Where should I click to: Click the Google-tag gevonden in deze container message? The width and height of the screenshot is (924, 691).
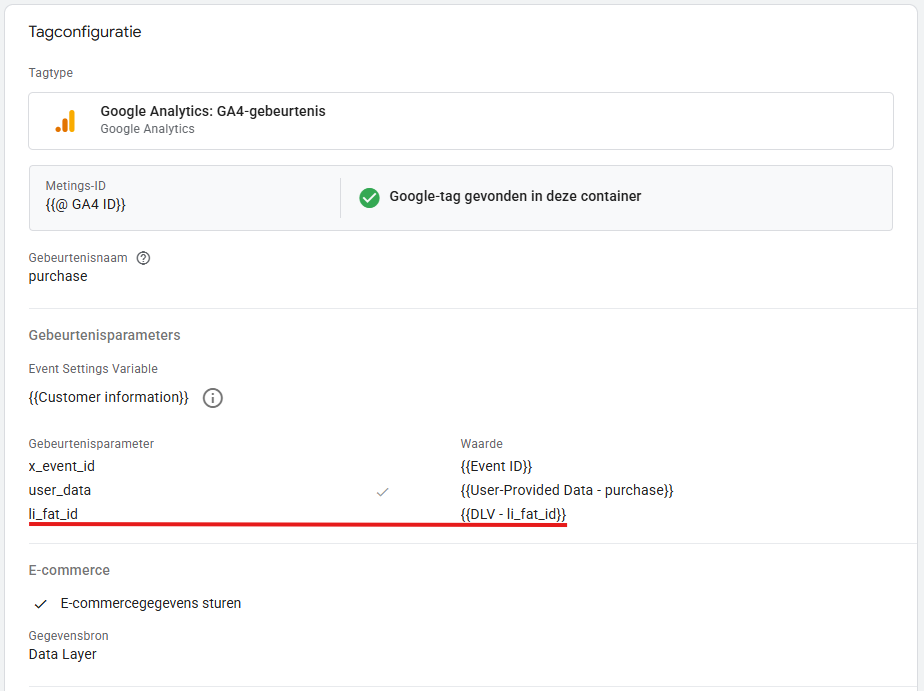515,196
